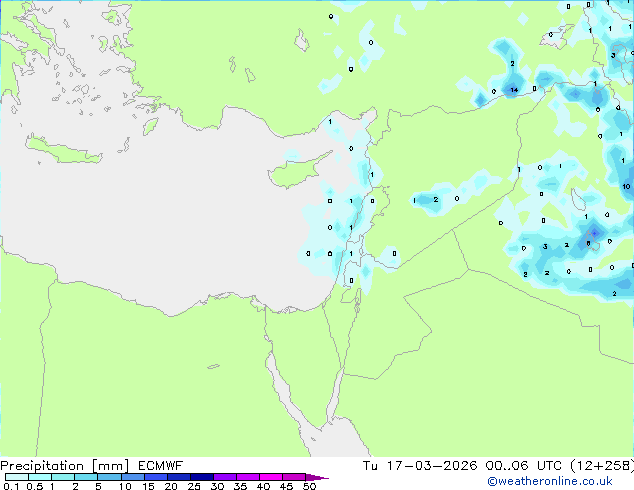The width and height of the screenshot is (634, 490).
Task: Select the 30–35 mm purple legend swatch
Action: (x=225, y=477)
